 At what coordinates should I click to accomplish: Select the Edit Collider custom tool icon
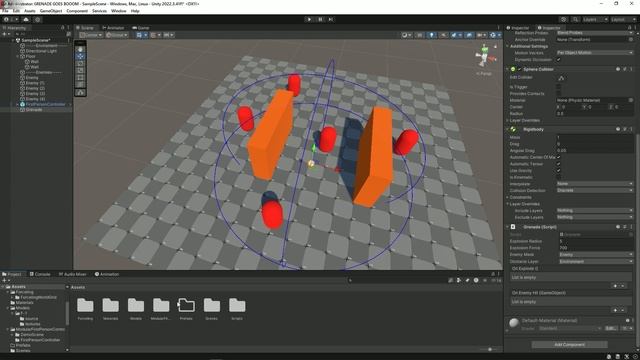(80, 93)
